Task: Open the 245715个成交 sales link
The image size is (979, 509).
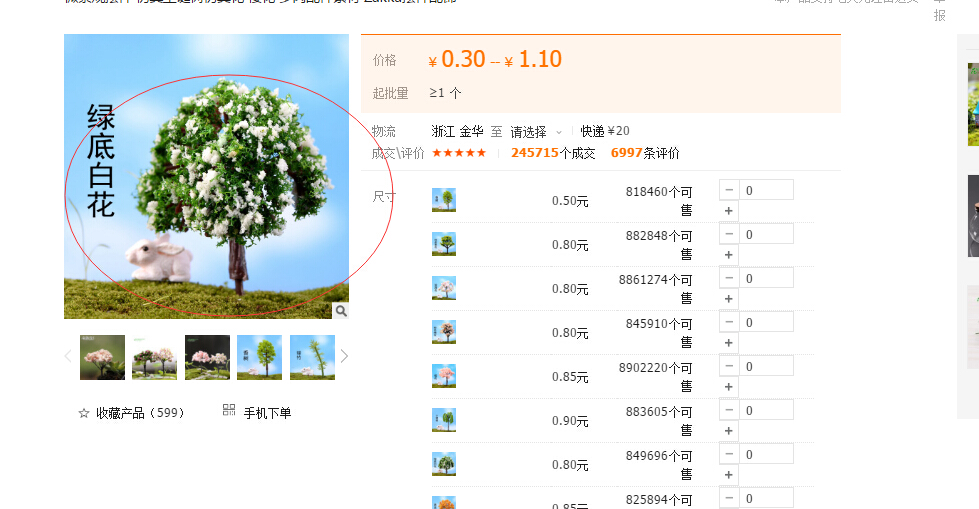Action: click(553, 153)
